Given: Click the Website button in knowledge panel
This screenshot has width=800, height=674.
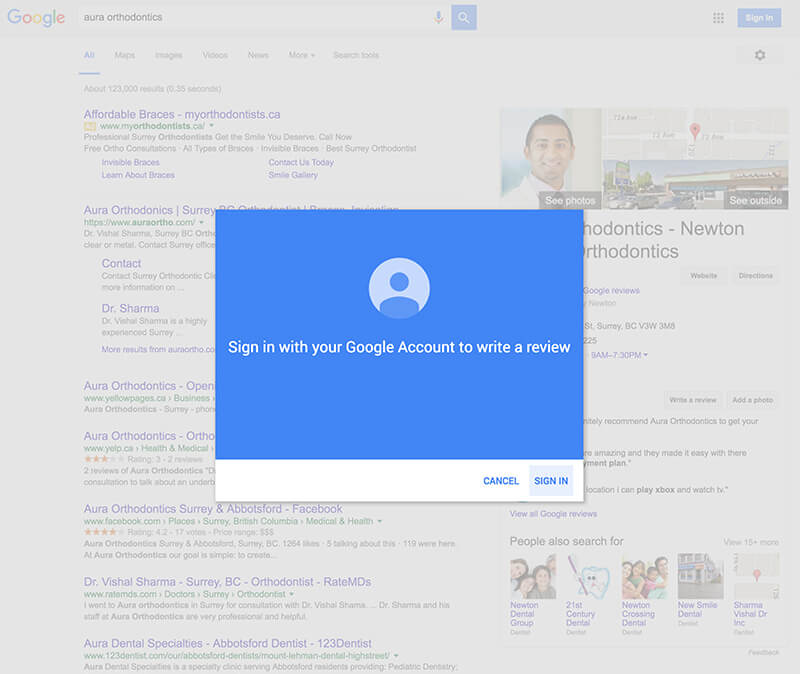Looking at the screenshot, I should pyautogui.click(x=704, y=276).
